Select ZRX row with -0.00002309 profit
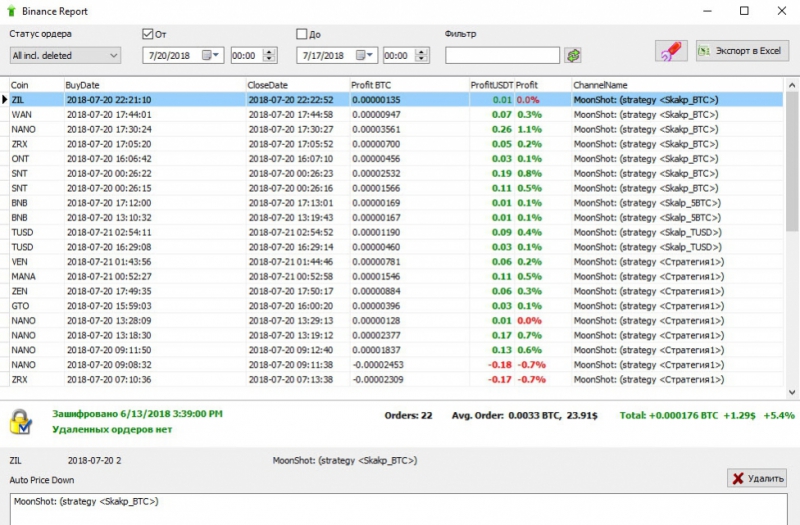Screen dimensions: 800x525 coord(396,380)
